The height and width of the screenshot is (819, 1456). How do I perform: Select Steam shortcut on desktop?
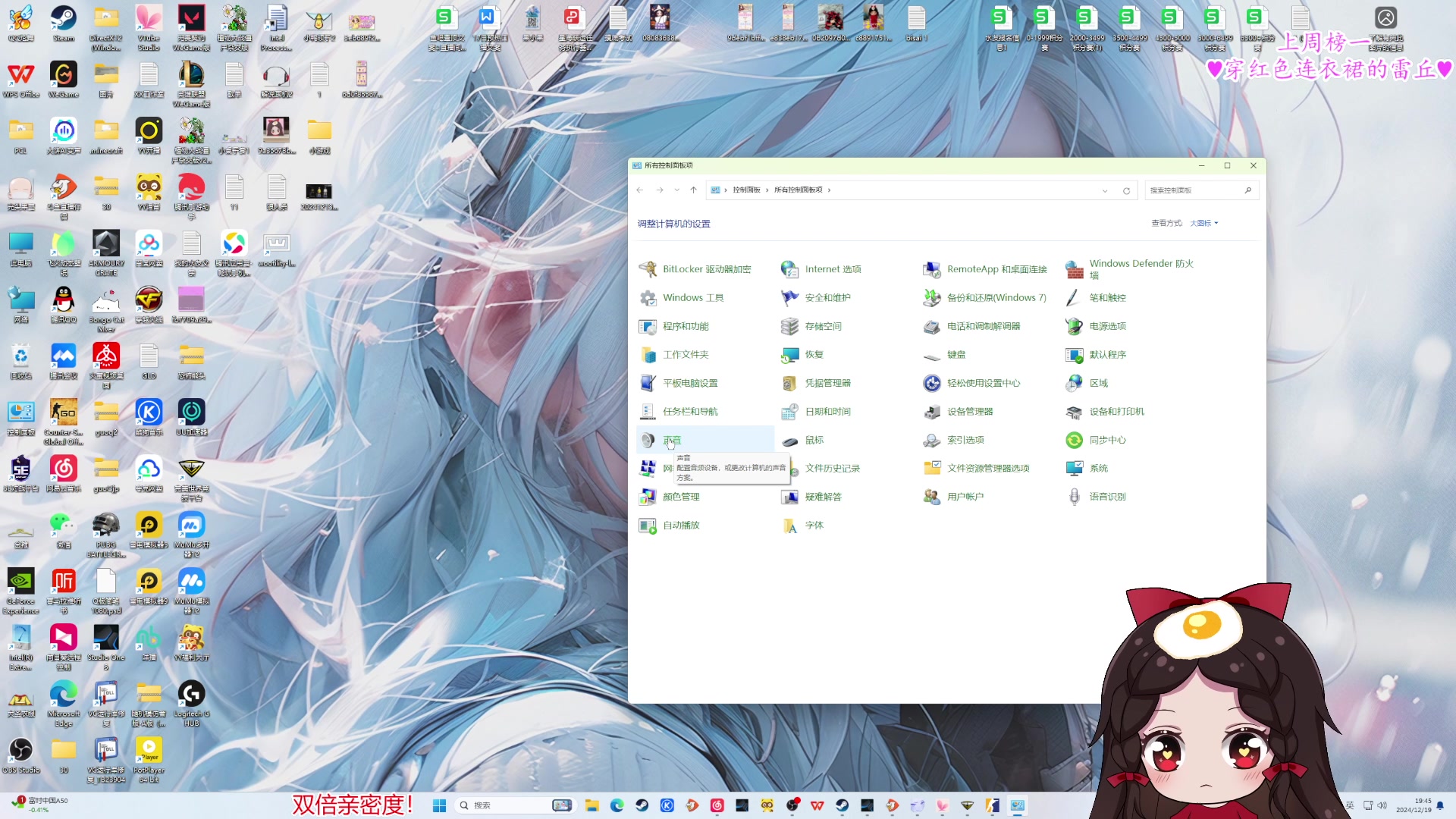pos(64,24)
